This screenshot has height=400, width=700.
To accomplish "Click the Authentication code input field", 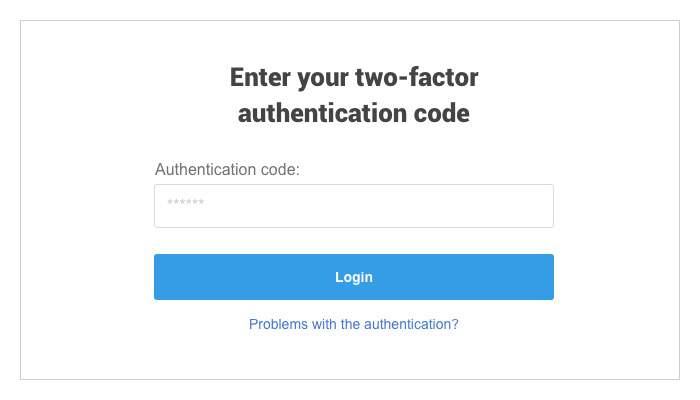I will coord(354,206).
